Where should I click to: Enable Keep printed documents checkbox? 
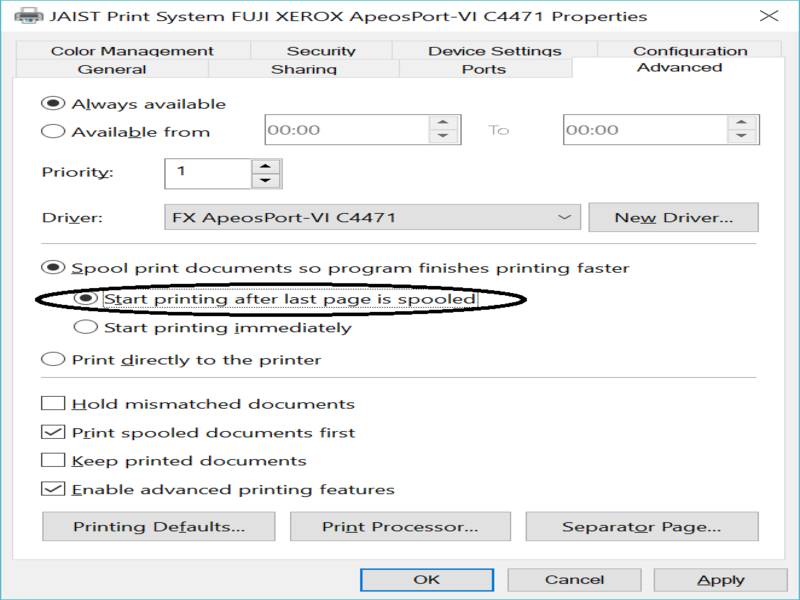pyautogui.click(x=51, y=461)
